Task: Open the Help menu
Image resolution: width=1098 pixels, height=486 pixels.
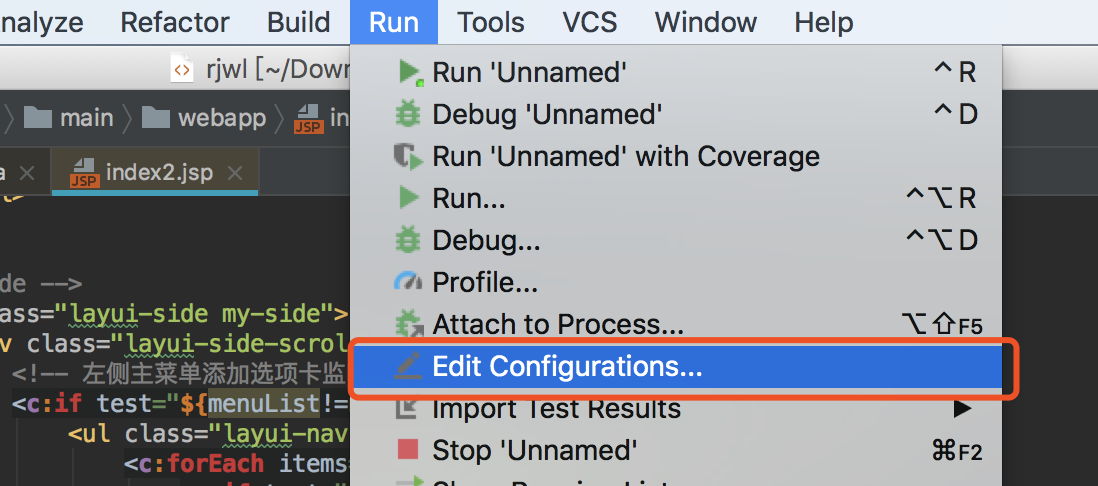Action: 824,22
